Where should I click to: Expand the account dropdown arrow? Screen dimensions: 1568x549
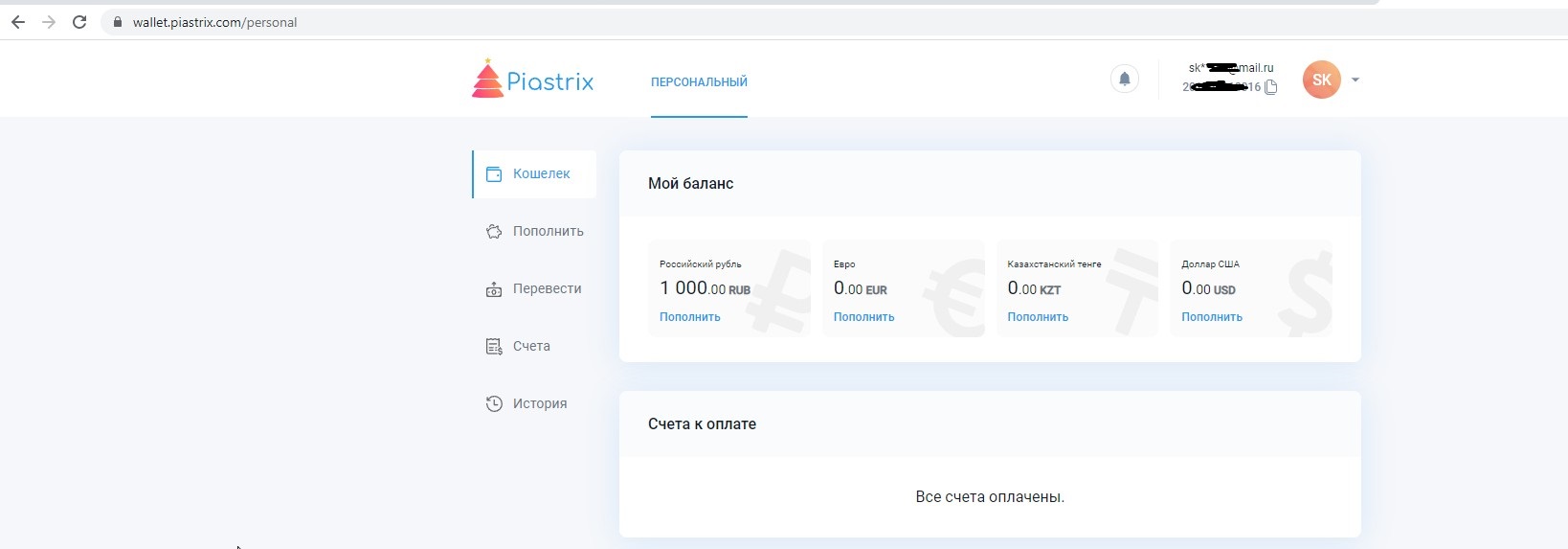[1355, 80]
